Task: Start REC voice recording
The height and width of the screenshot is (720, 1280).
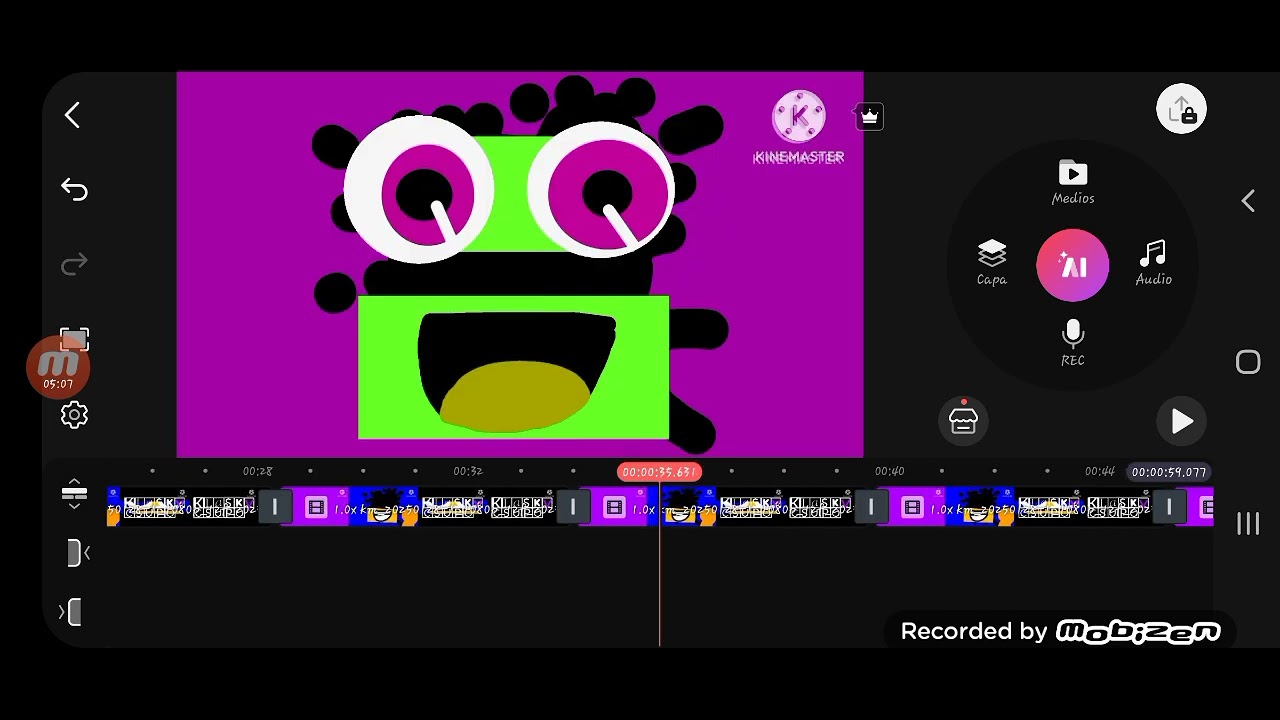Action: coord(1073,343)
